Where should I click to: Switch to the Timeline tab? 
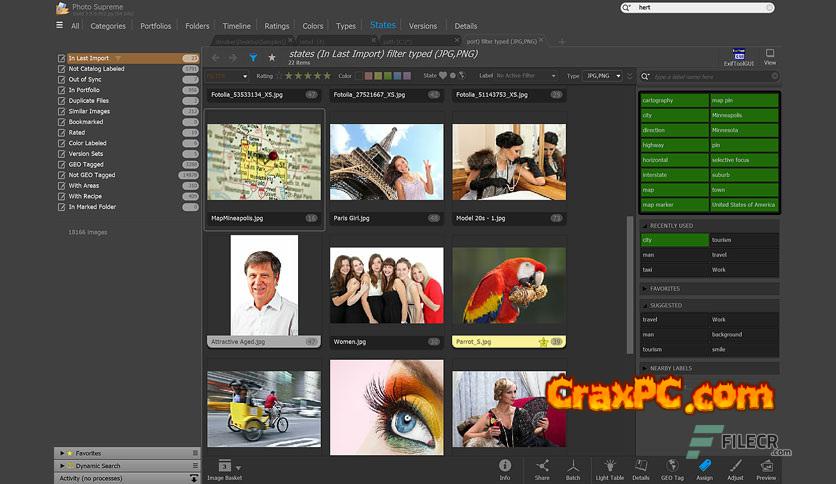pyautogui.click(x=236, y=26)
